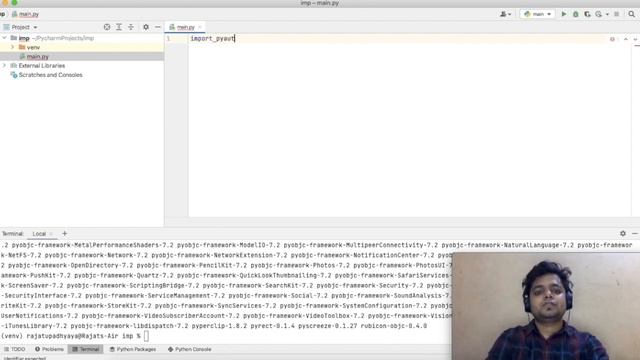Click line number 1 in the gutter
Viewport: 640px width, 360px height.
[x=168, y=38]
